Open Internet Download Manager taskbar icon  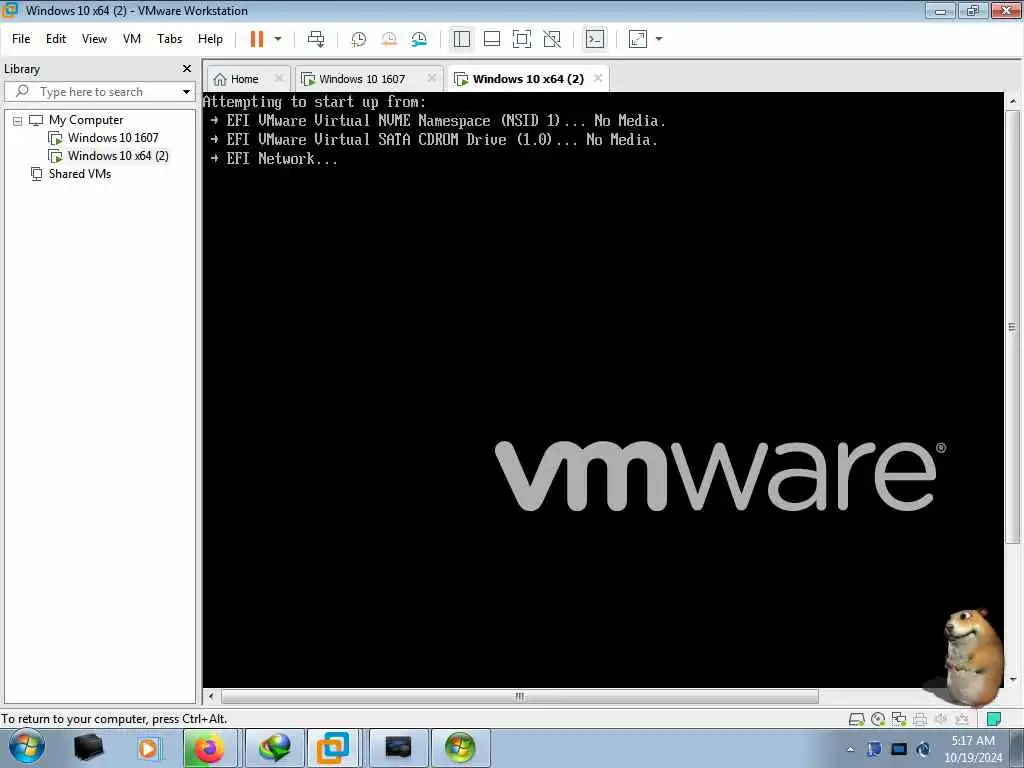point(274,748)
